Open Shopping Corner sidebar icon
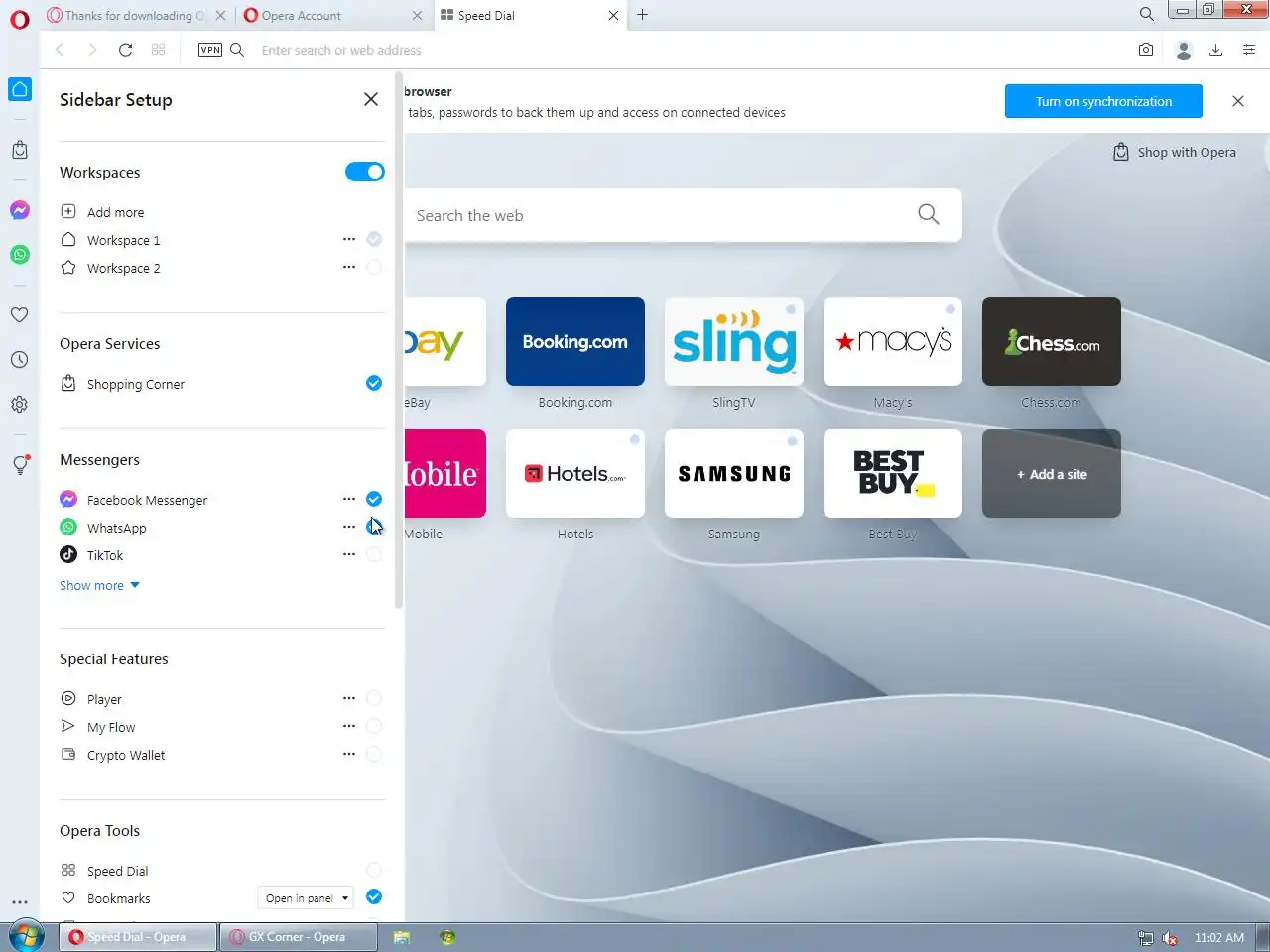 click(x=20, y=150)
